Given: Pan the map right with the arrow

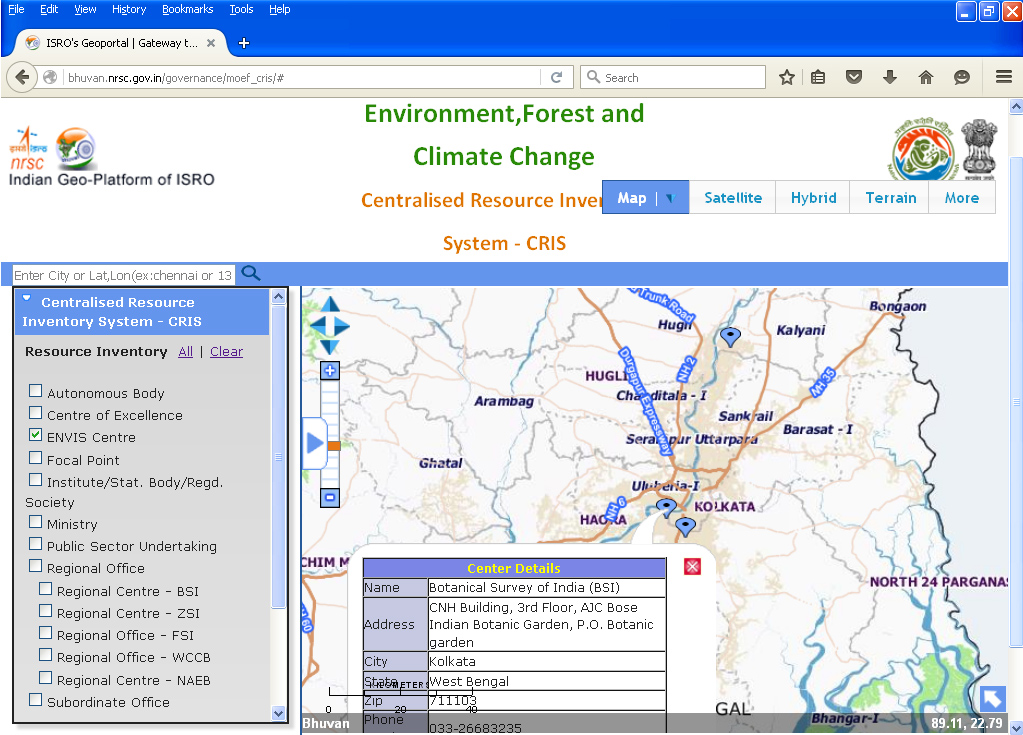Looking at the screenshot, I should pos(343,325).
